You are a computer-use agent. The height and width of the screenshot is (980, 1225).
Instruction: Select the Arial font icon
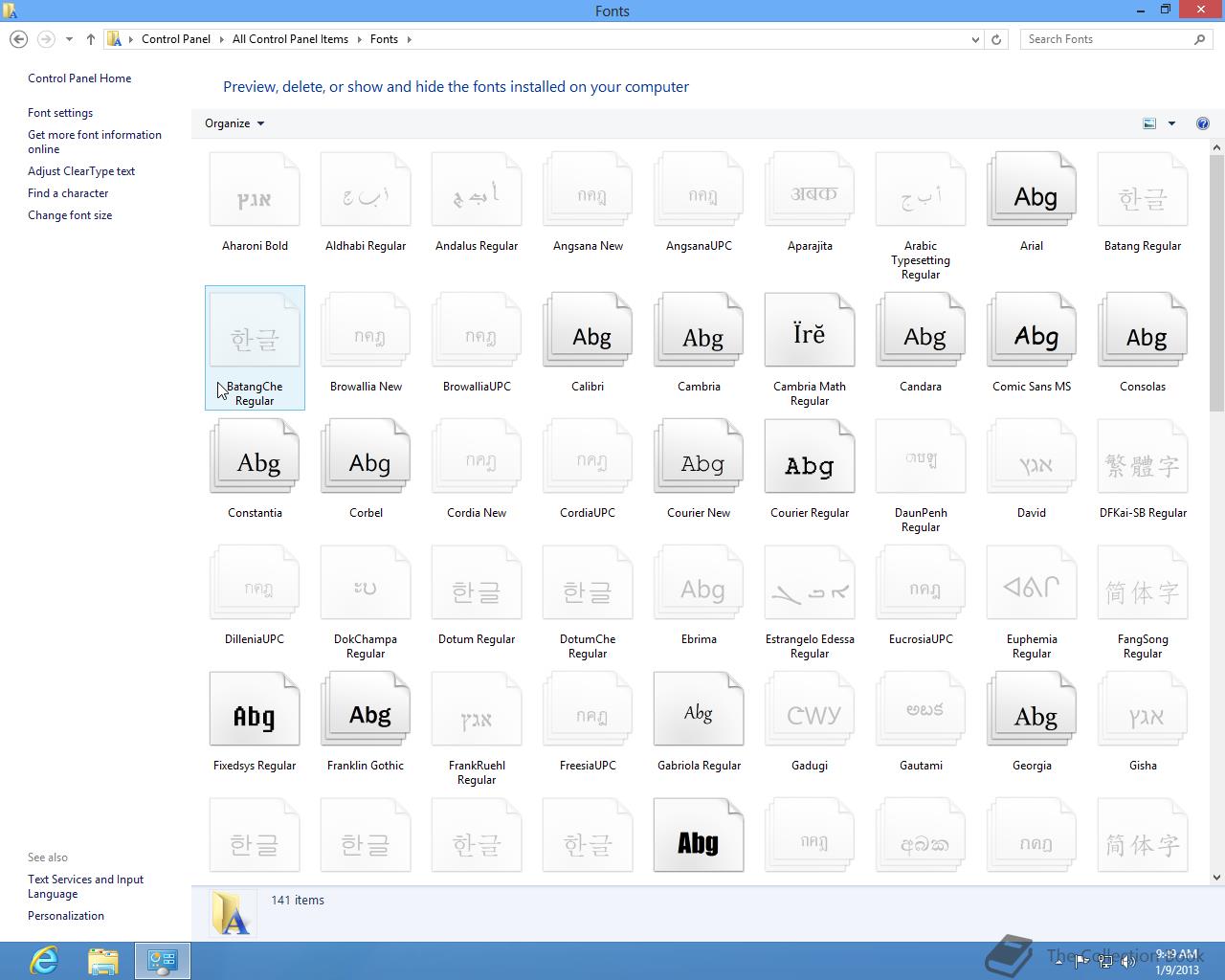(x=1032, y=189)
